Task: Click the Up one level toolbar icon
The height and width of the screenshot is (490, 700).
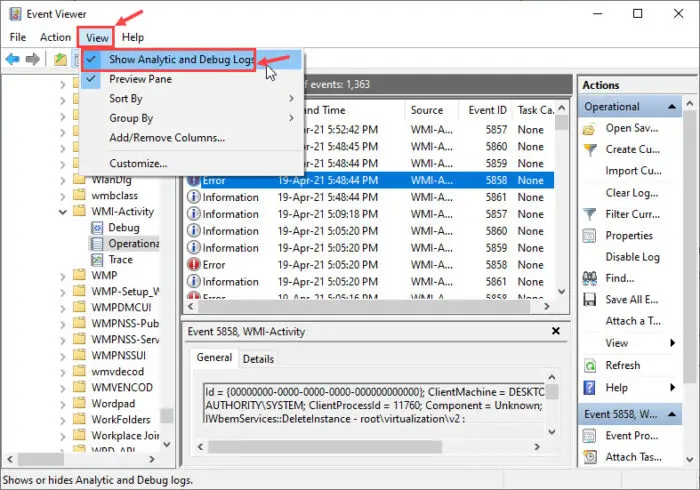Action: 60,59
